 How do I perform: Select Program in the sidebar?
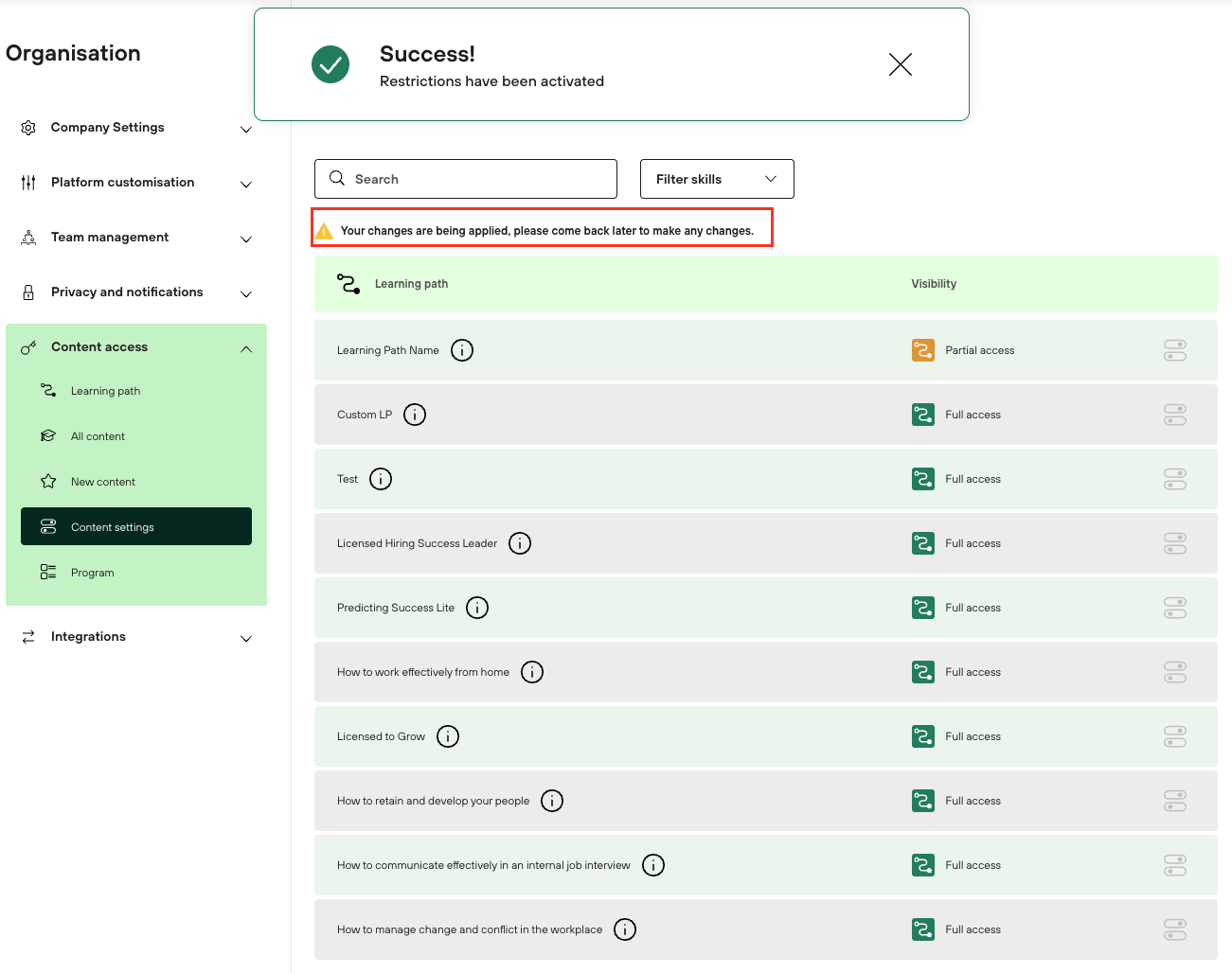click(x=92, y=573)
